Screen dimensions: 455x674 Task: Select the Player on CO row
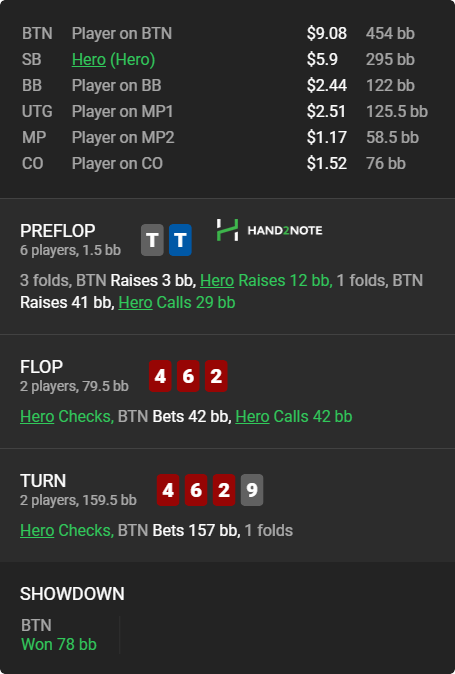(227, 163)
